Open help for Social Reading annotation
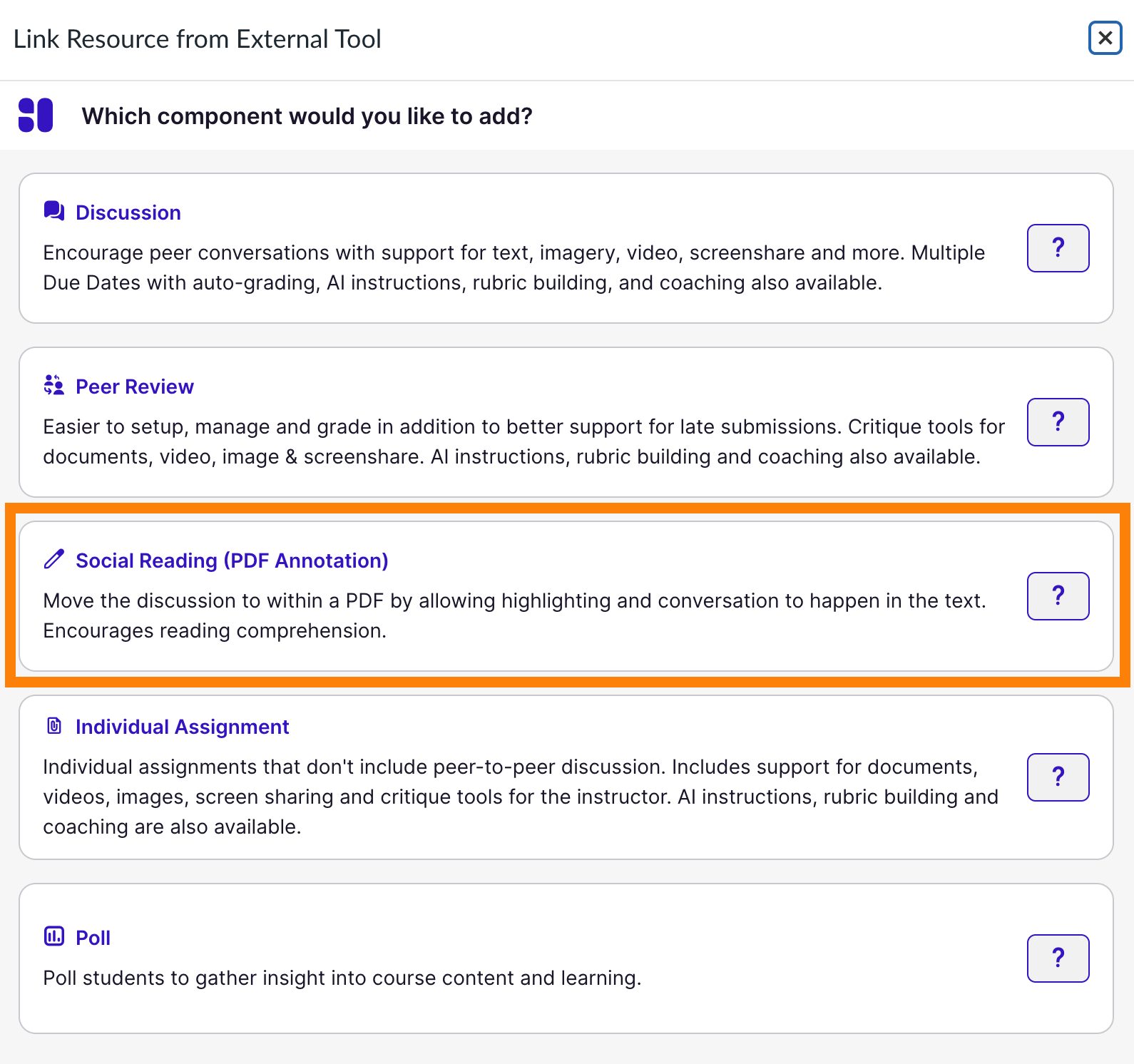Viewport: 1134px width, 1064px height. tap(1058, 596)
